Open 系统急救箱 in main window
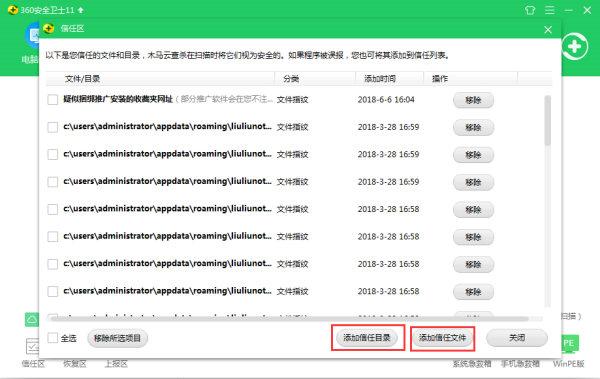 click(472, 364)
